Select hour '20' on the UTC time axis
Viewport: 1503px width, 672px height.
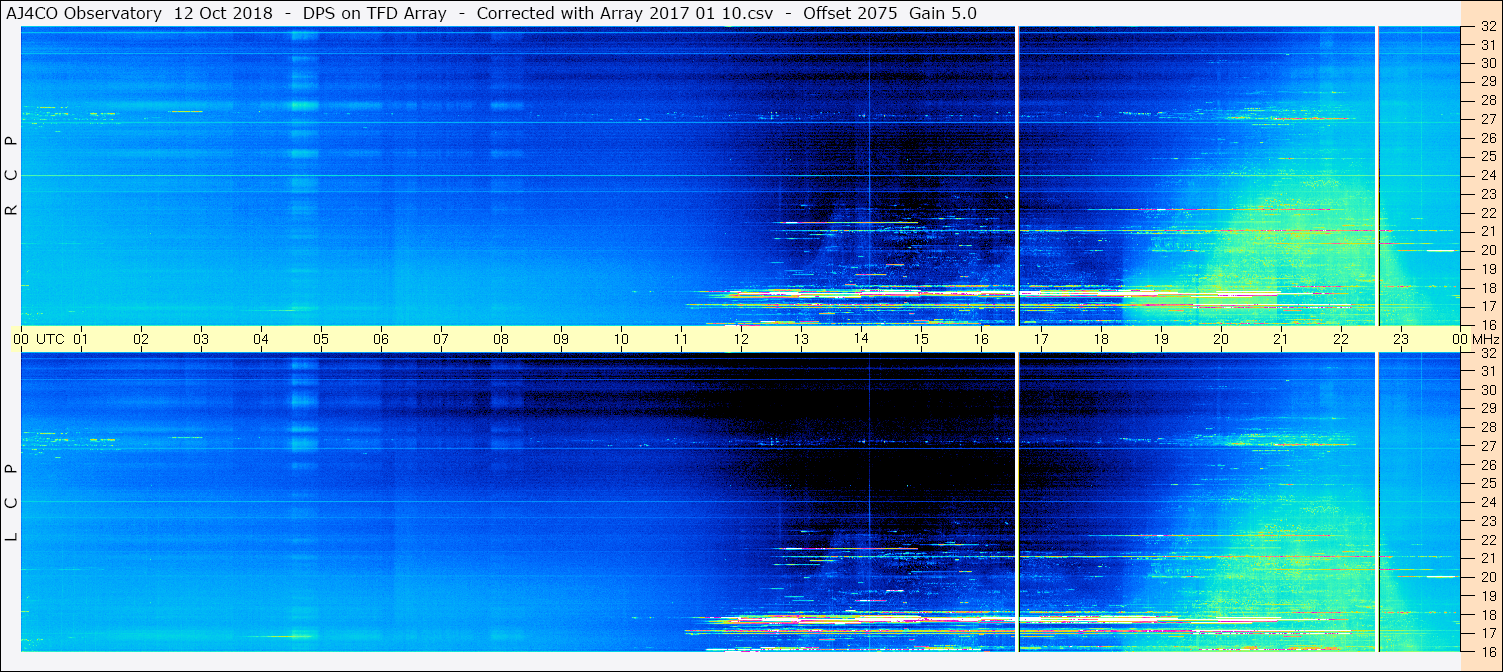point(1221,339)
